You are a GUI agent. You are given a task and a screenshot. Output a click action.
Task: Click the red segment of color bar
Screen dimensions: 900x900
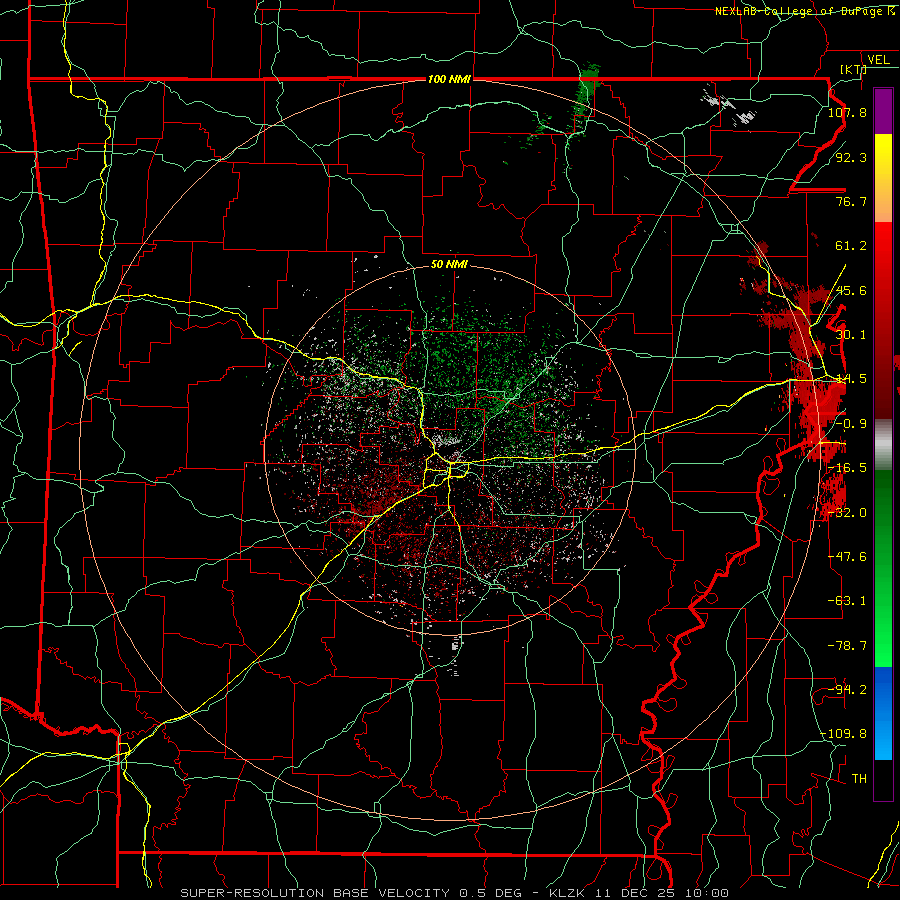coord(883,320)
